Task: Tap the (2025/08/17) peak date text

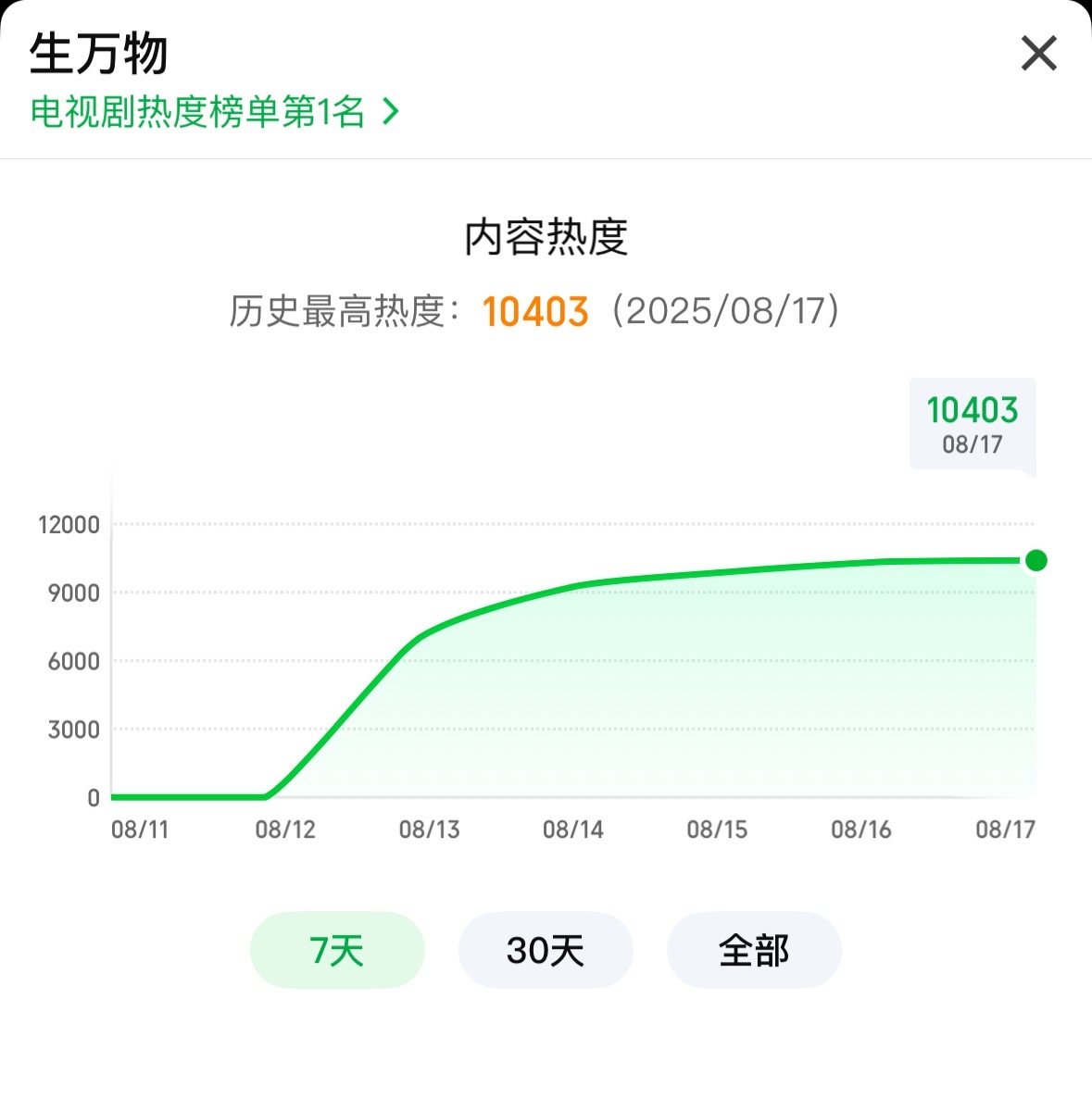Action: [x=725, y=311]
